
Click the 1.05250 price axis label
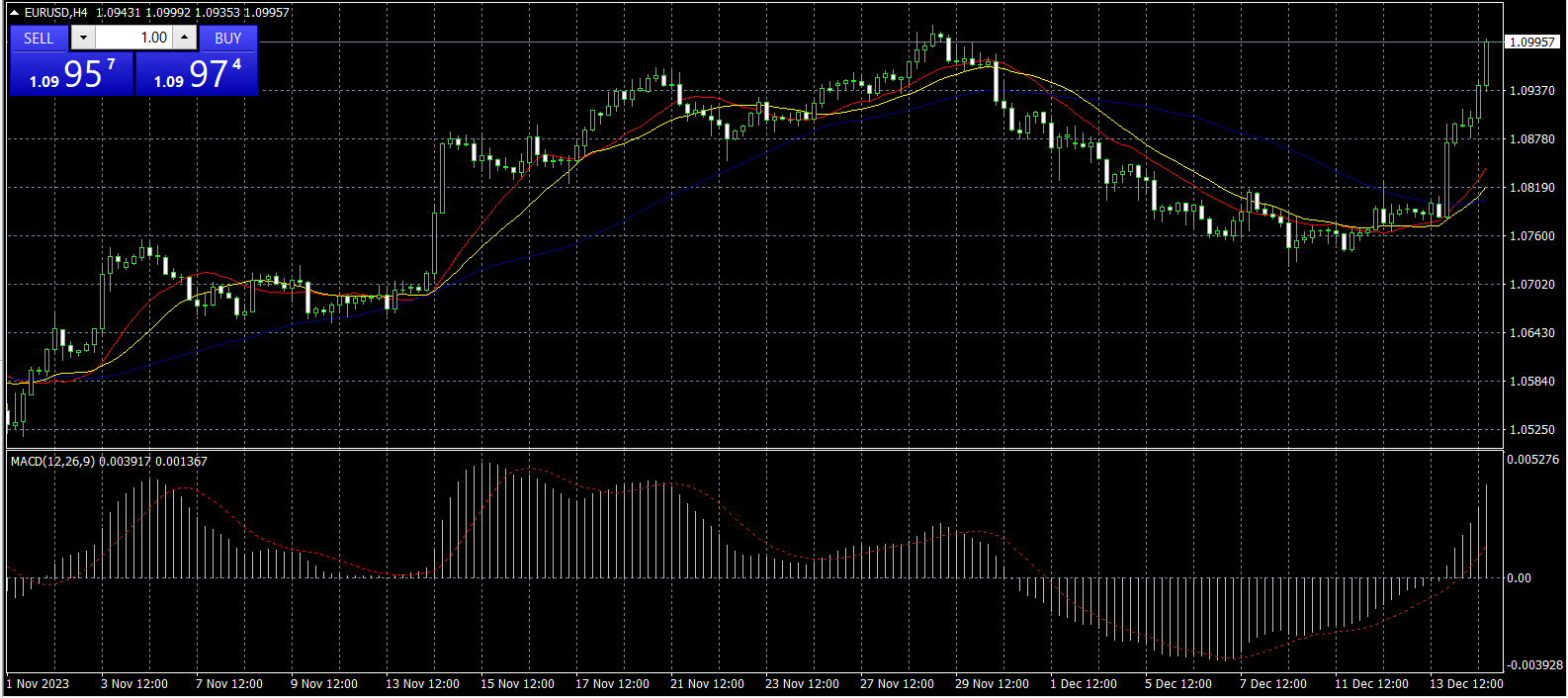click(1532, 430)
